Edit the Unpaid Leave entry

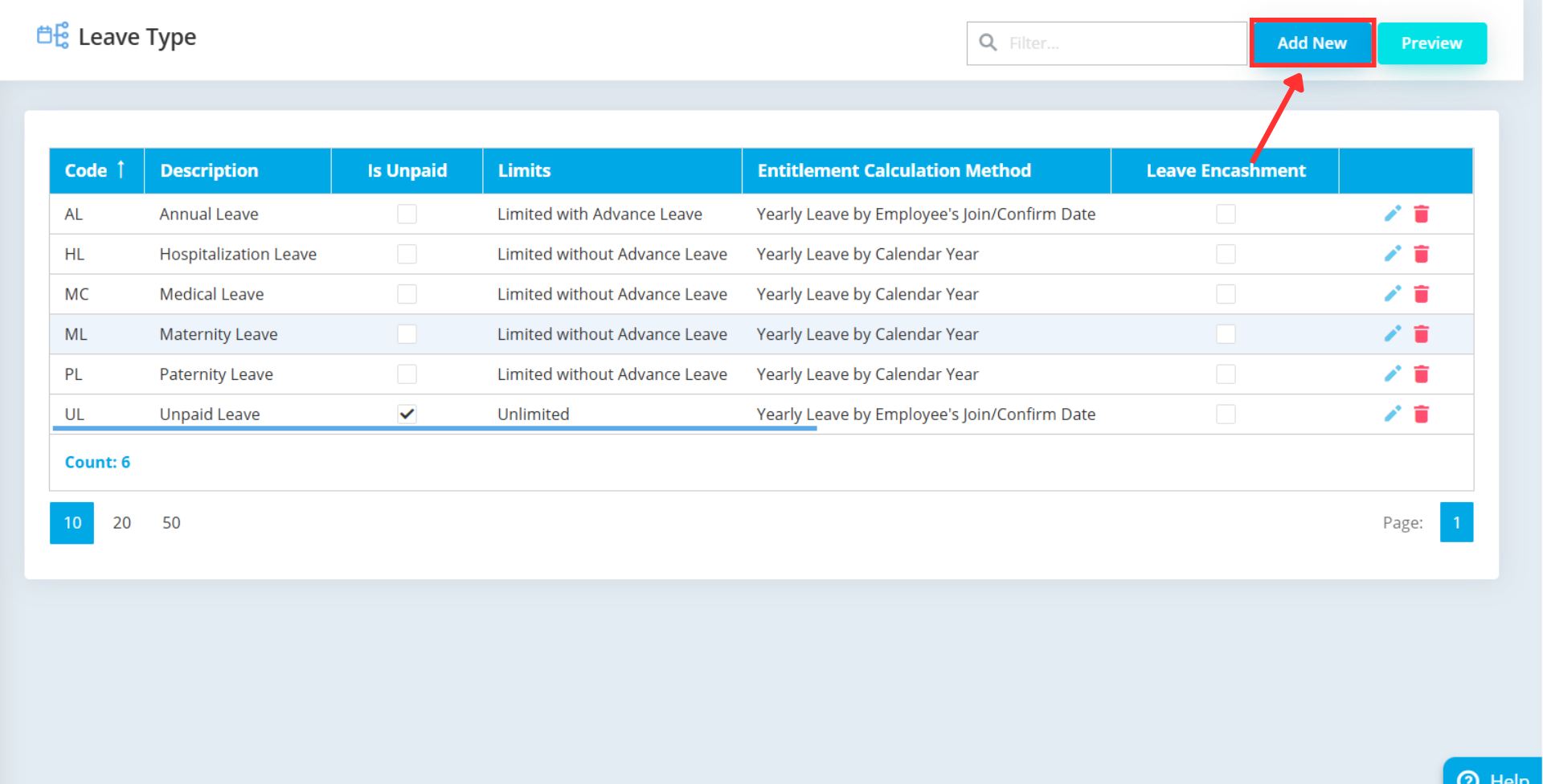tap(1393, 414)
